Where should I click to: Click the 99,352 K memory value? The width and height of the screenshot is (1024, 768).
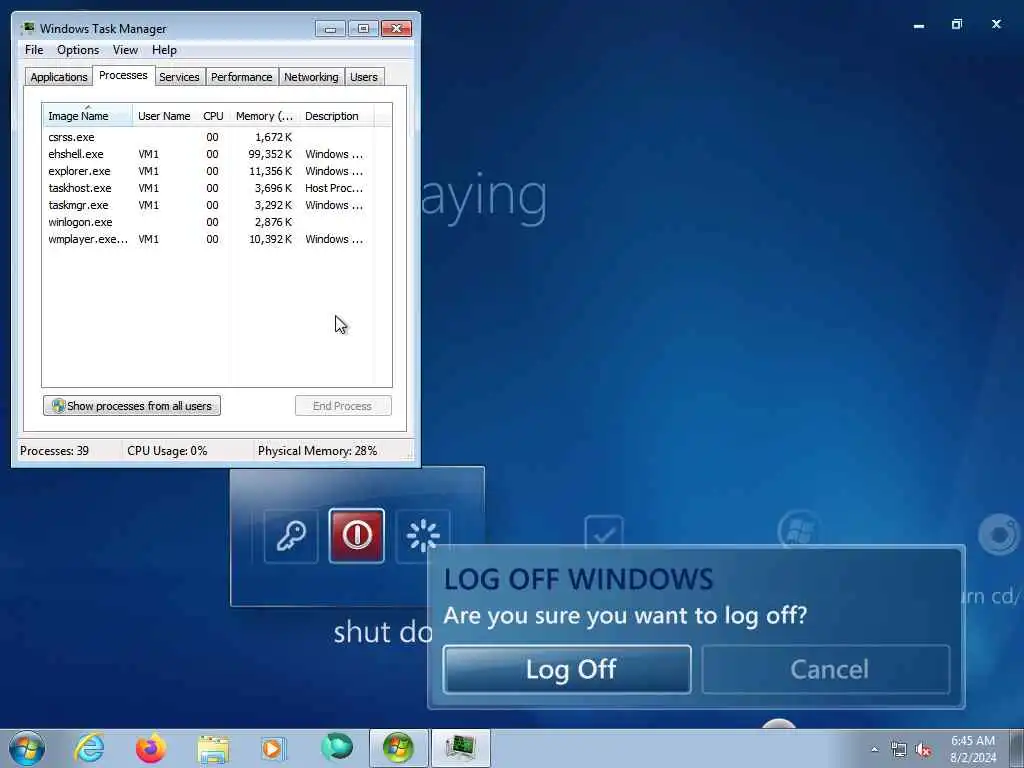click(270, 154)
